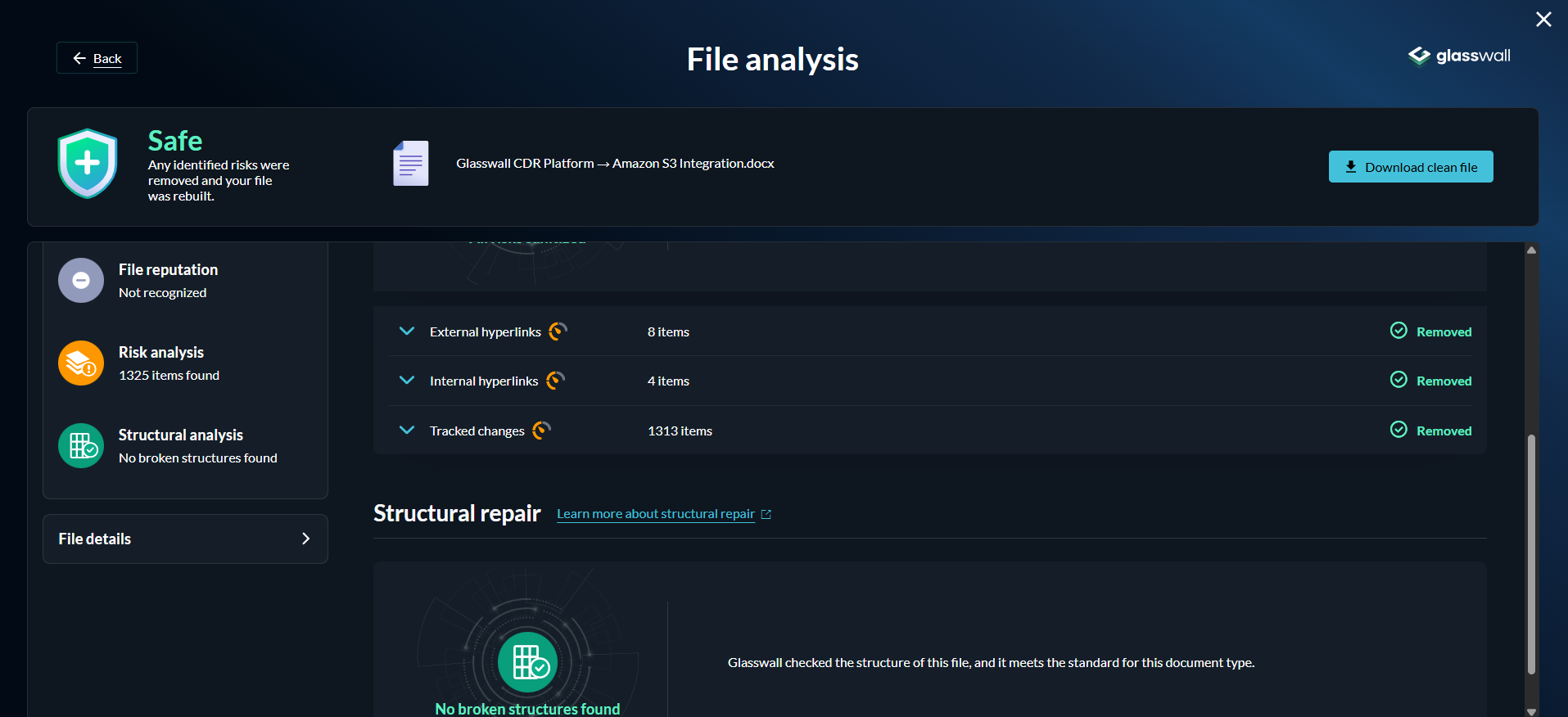Click the risk indicator icon beside Tracked changes

point(541,430)
